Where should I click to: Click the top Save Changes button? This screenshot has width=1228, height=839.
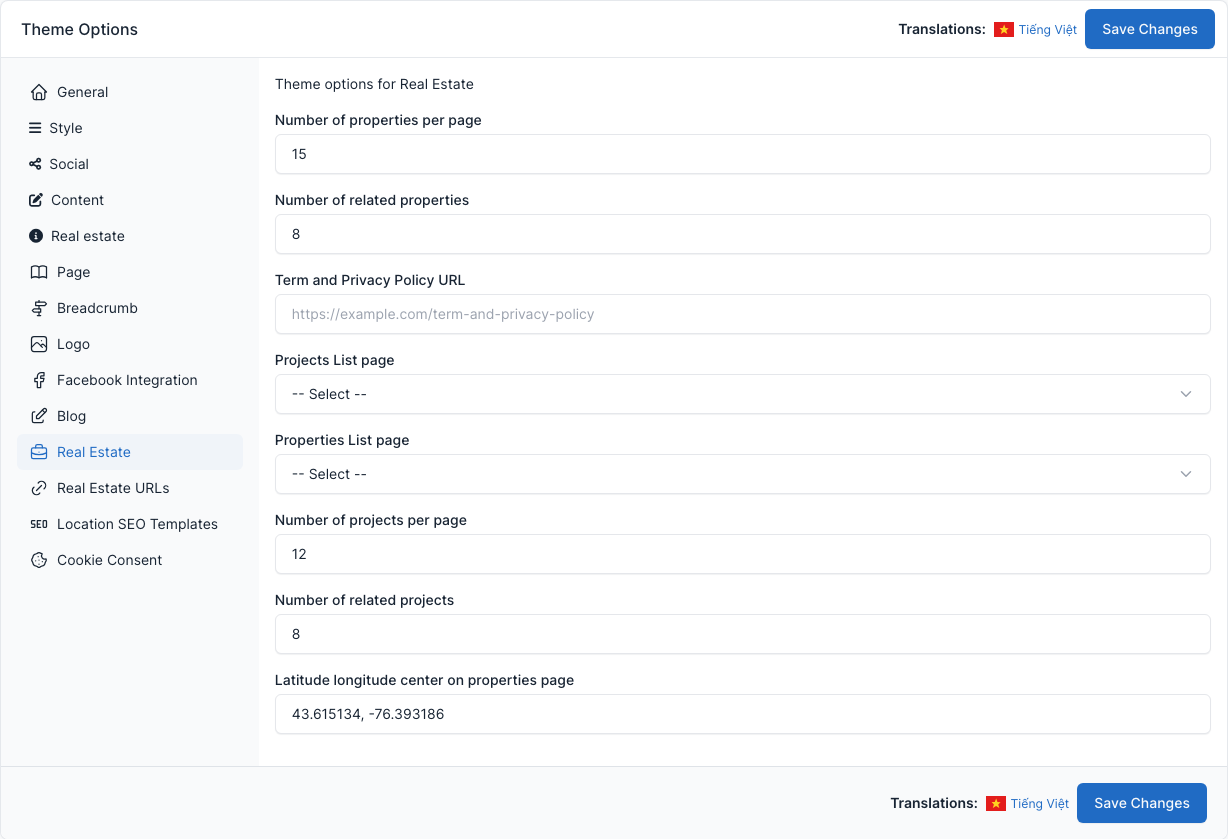(x=1150, y=29)
